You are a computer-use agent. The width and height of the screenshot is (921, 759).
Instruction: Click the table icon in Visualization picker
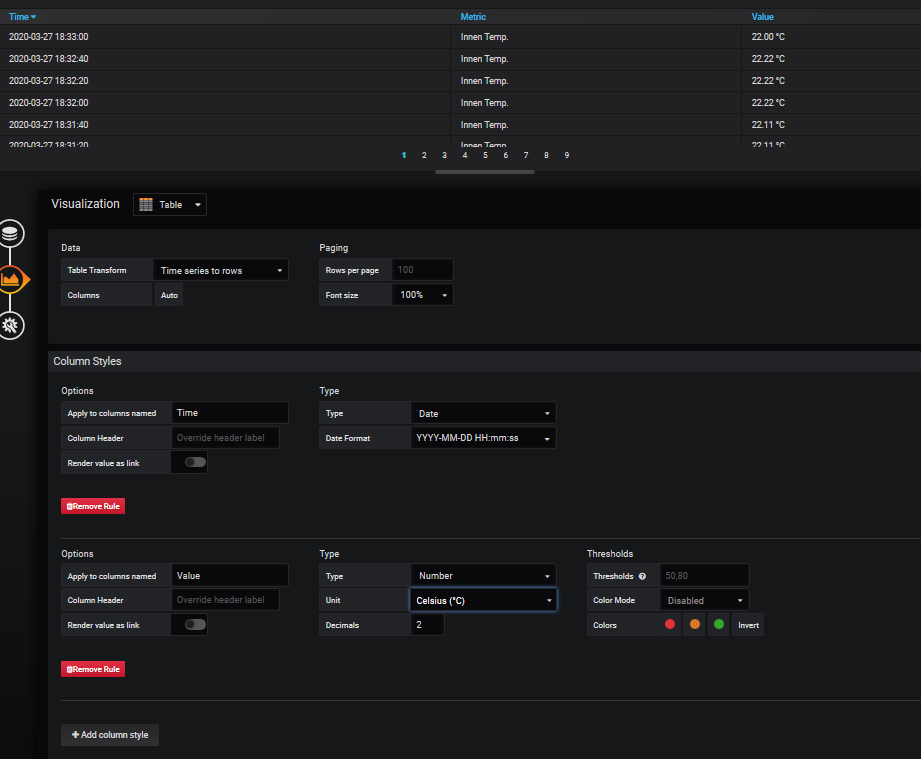click(x=146, y=204)
